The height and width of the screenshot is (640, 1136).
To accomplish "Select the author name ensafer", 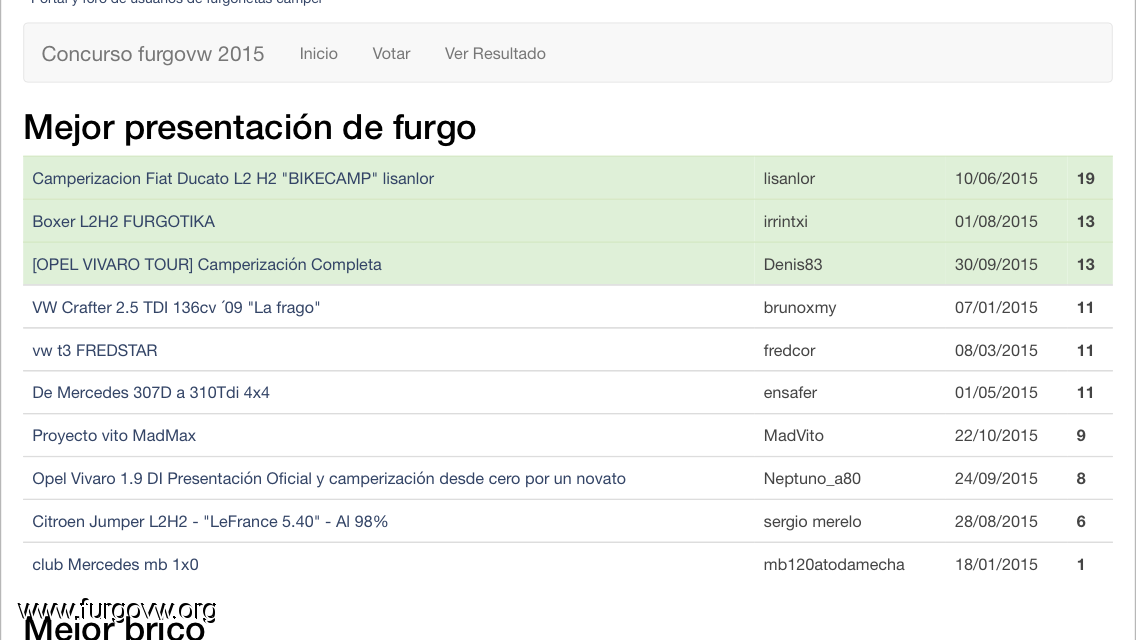I will coord(790,392).
